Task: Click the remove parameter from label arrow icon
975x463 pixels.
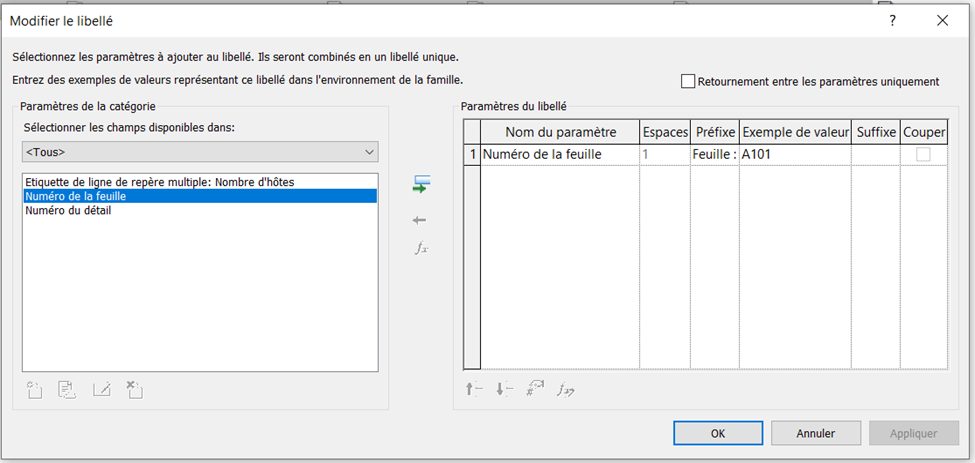Action: click(x=420, y=220)
